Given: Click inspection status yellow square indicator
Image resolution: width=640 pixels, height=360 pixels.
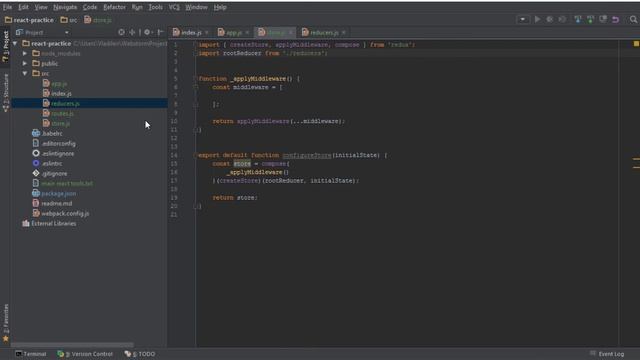Looking at the screenshot, I should pyautogui.click(x=636, y=44).
